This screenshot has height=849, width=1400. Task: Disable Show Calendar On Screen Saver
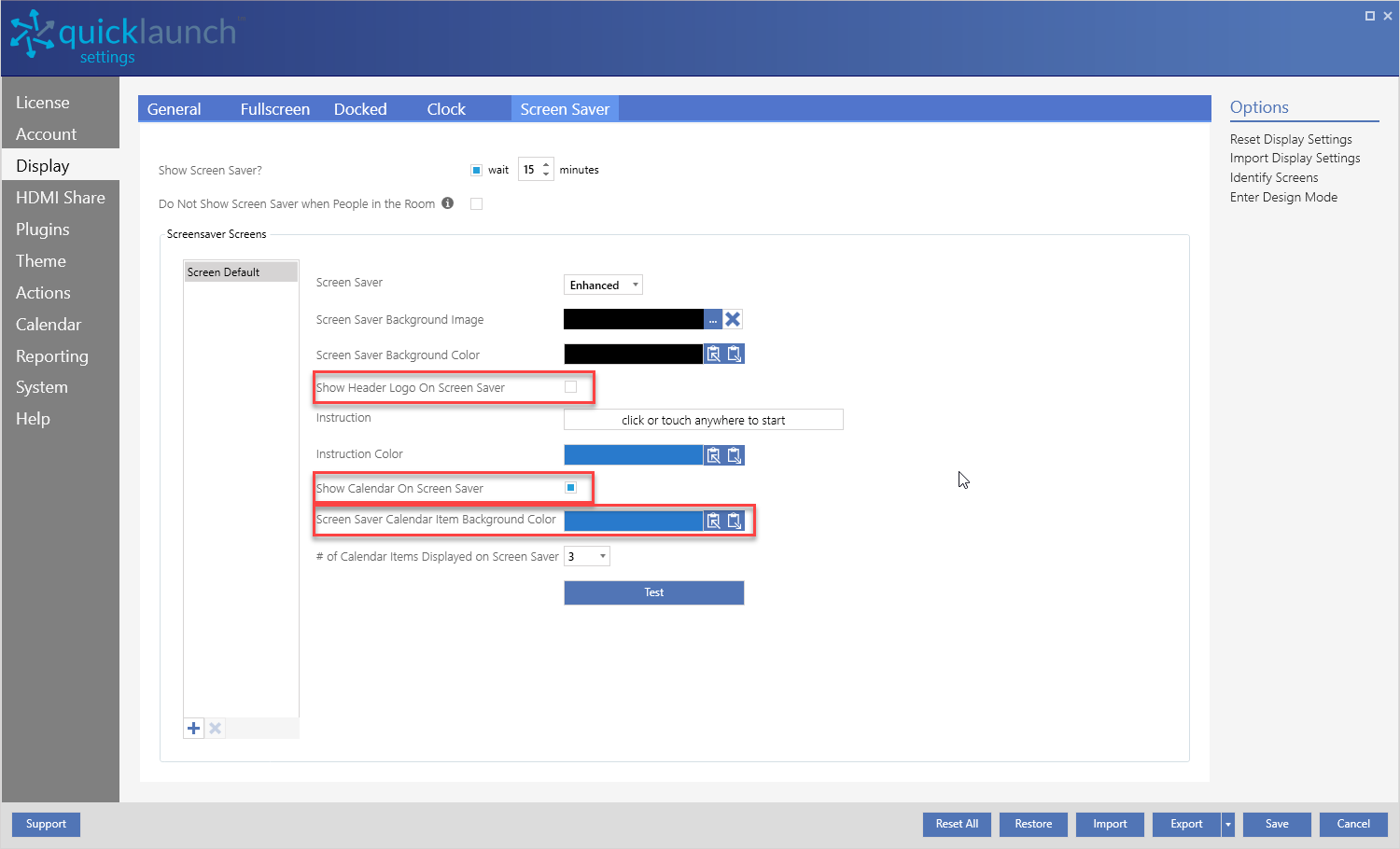570,486
